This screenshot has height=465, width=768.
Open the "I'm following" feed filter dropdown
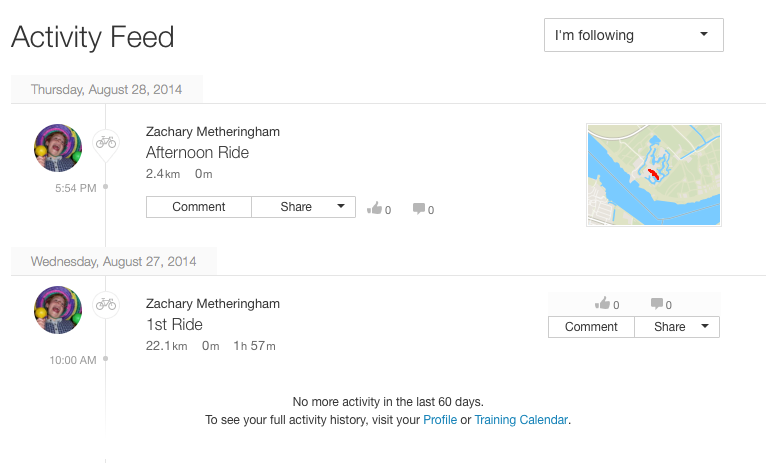pyautogui.click(x=633, y=35)
